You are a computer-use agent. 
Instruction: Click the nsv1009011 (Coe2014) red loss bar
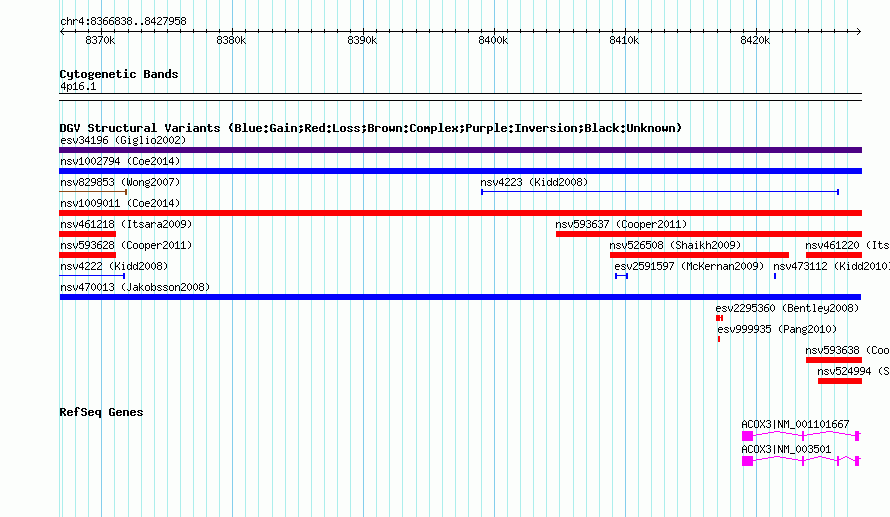point(460,213)
